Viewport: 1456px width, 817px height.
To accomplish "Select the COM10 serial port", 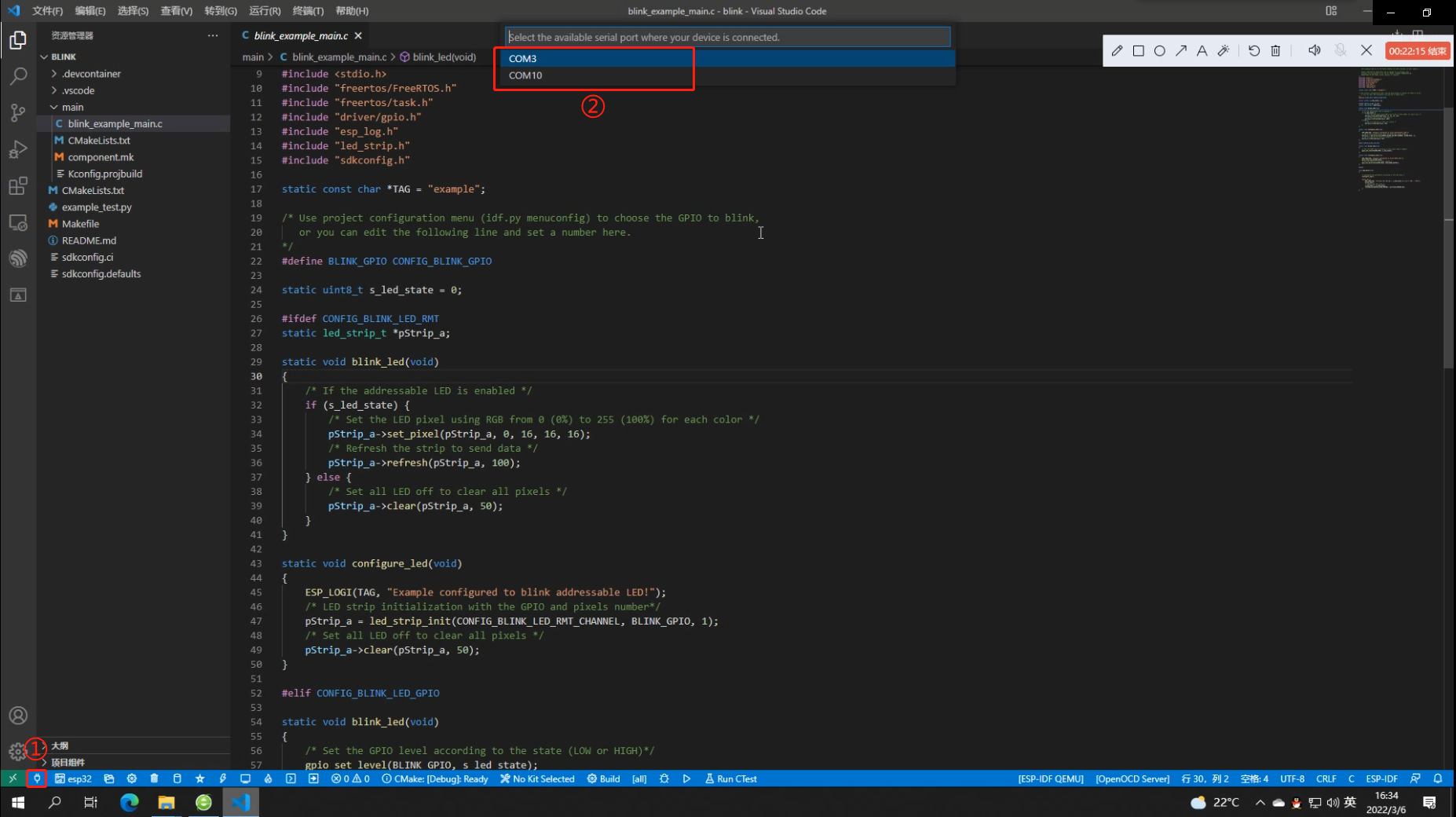I will (728, 75).
